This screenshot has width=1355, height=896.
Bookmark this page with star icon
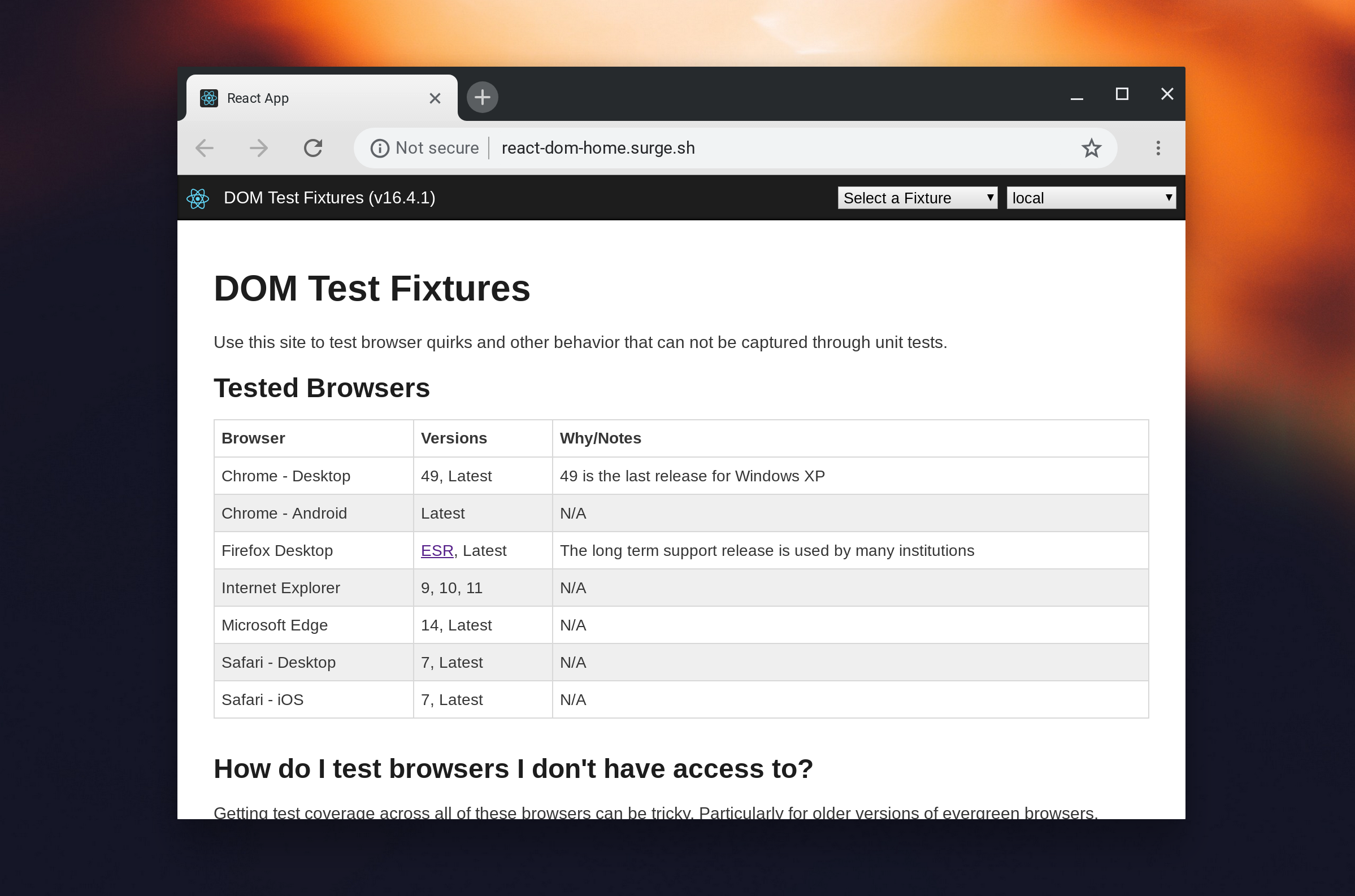click(x=1091, y=148)
